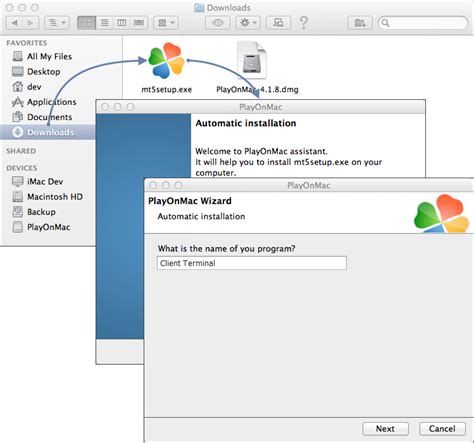Switch Finder to column view

pos(122,23)
